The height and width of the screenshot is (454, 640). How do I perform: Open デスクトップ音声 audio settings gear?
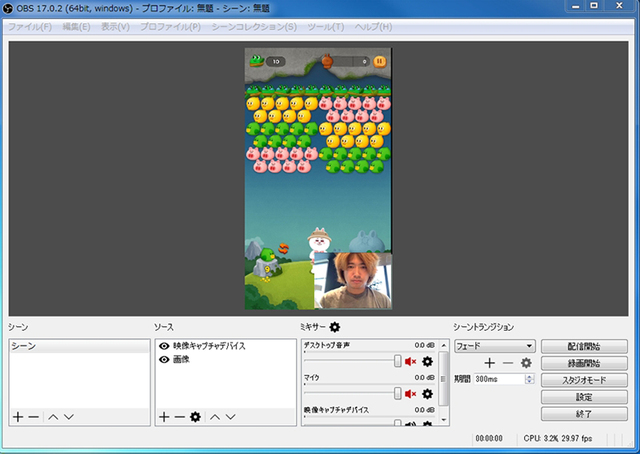click(x=427, y=361)
